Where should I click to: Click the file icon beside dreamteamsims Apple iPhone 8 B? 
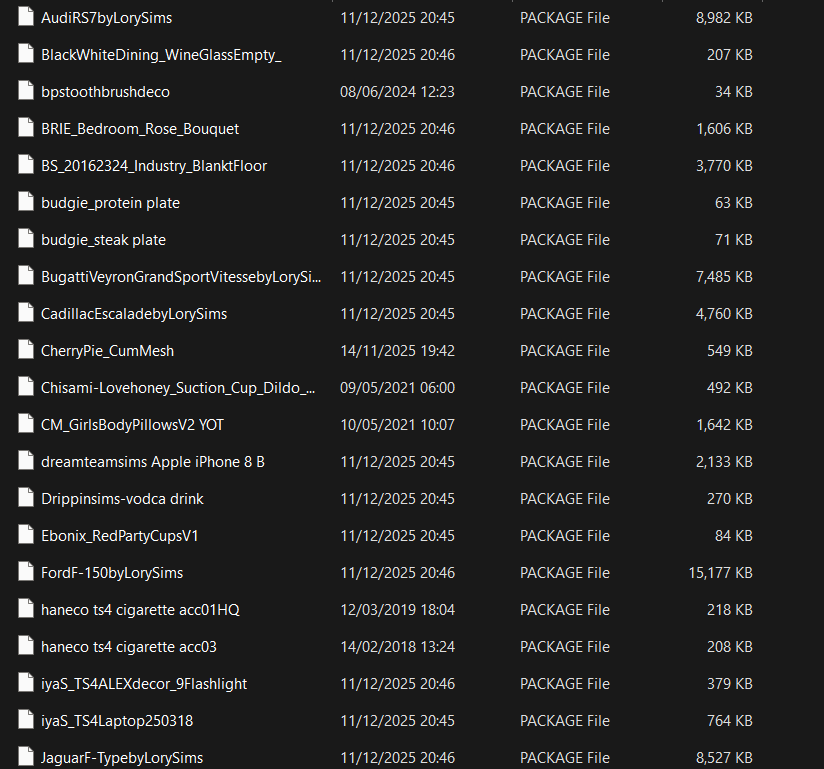click(x=26, y=461)
